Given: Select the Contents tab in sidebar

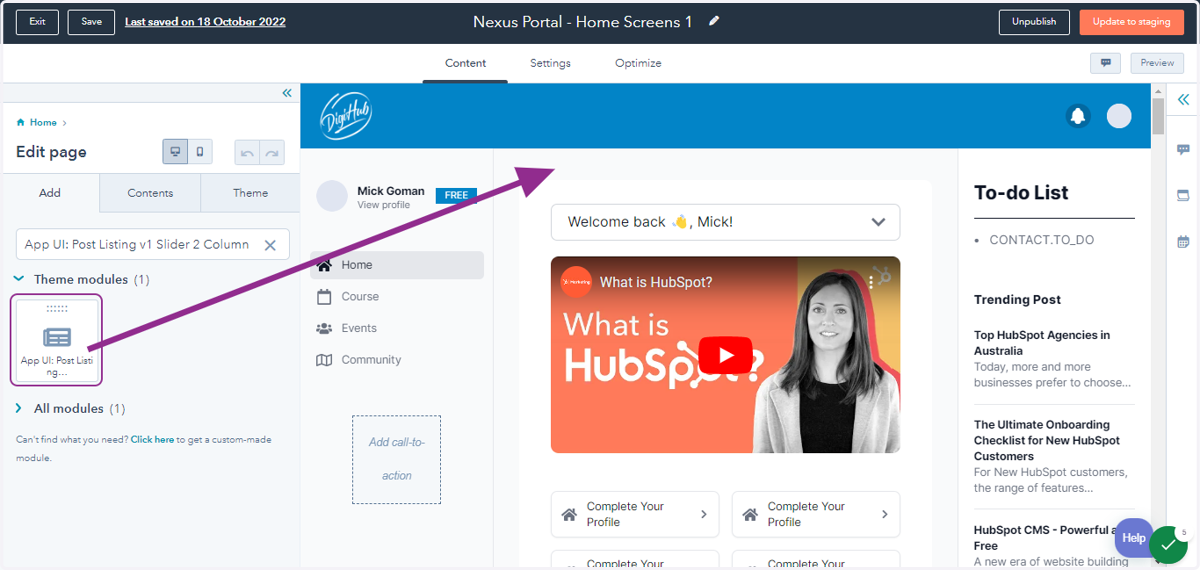Looking at the screenshot, I should coord(150,193).
